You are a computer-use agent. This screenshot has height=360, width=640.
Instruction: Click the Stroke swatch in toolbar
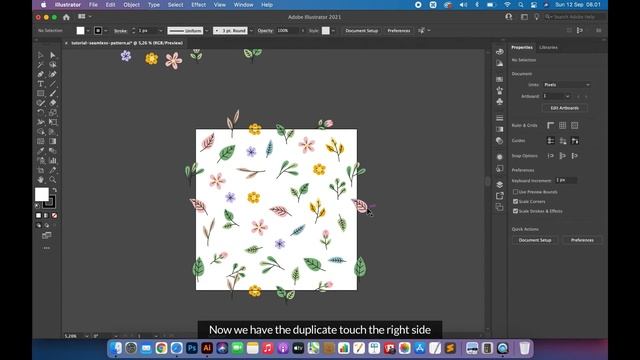coord(50,202)
